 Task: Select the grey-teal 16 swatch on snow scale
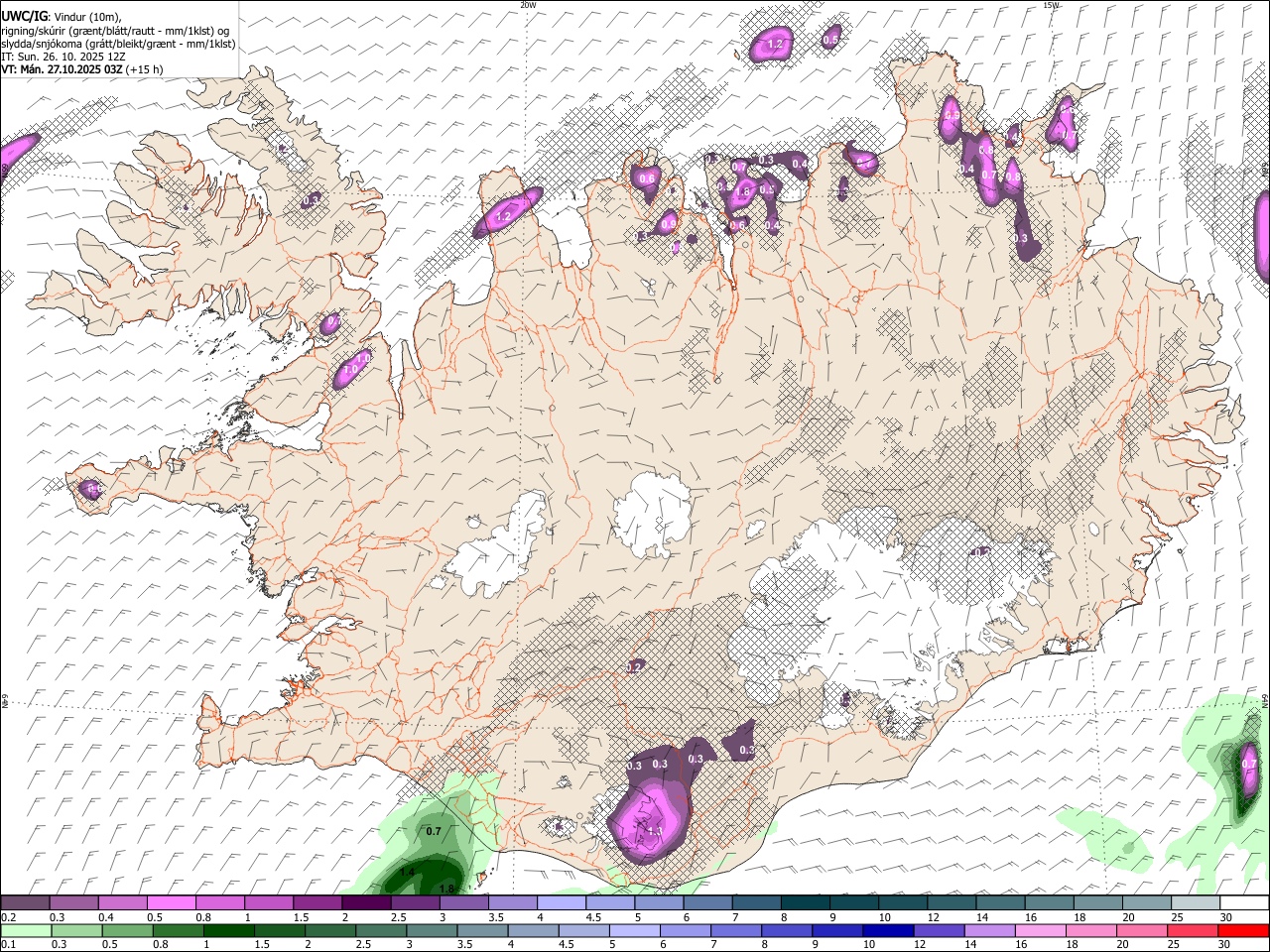1050,903
